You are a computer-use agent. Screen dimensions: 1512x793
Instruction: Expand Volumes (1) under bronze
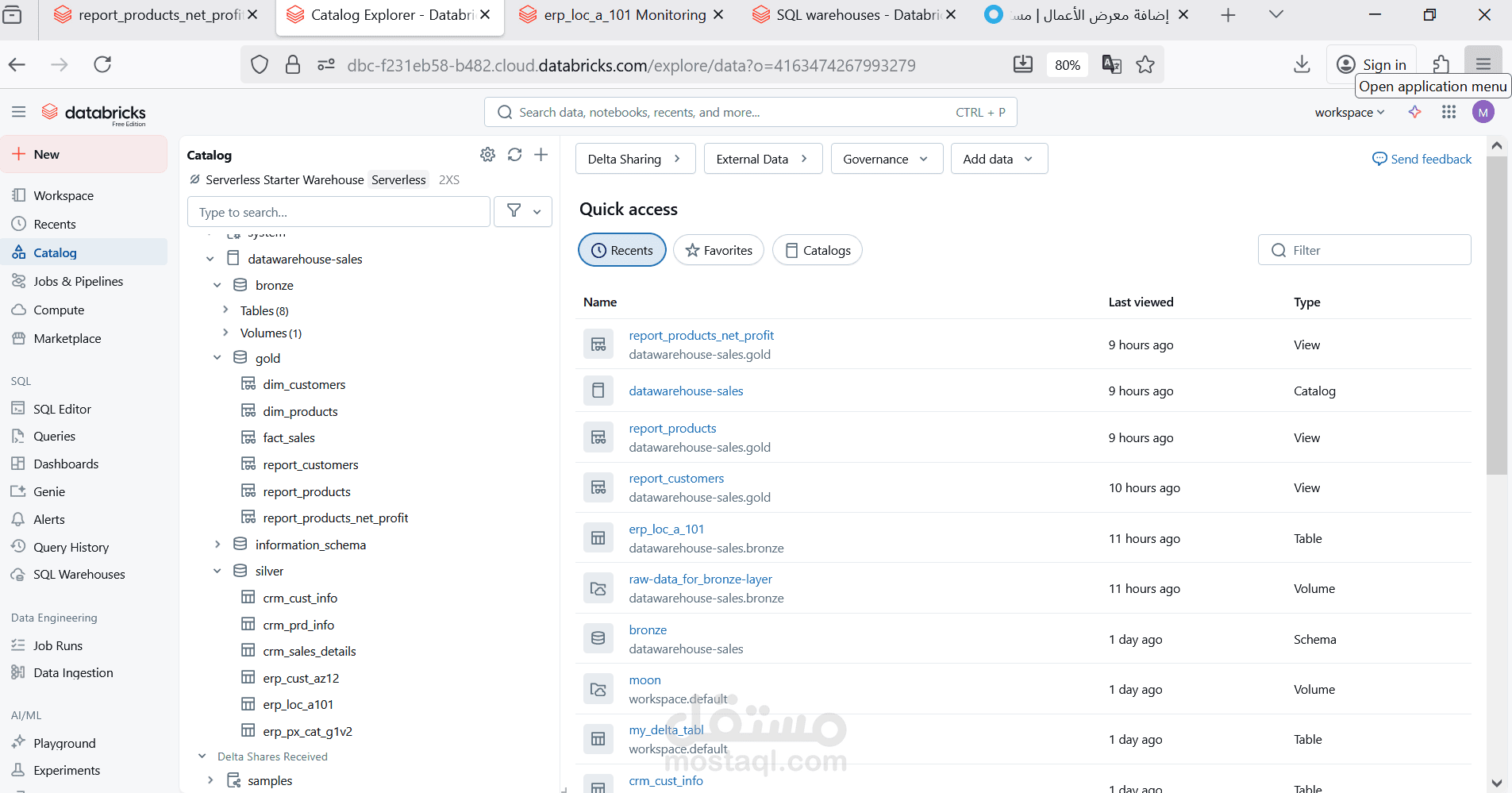pyautogui.click(x=225, y=333)
